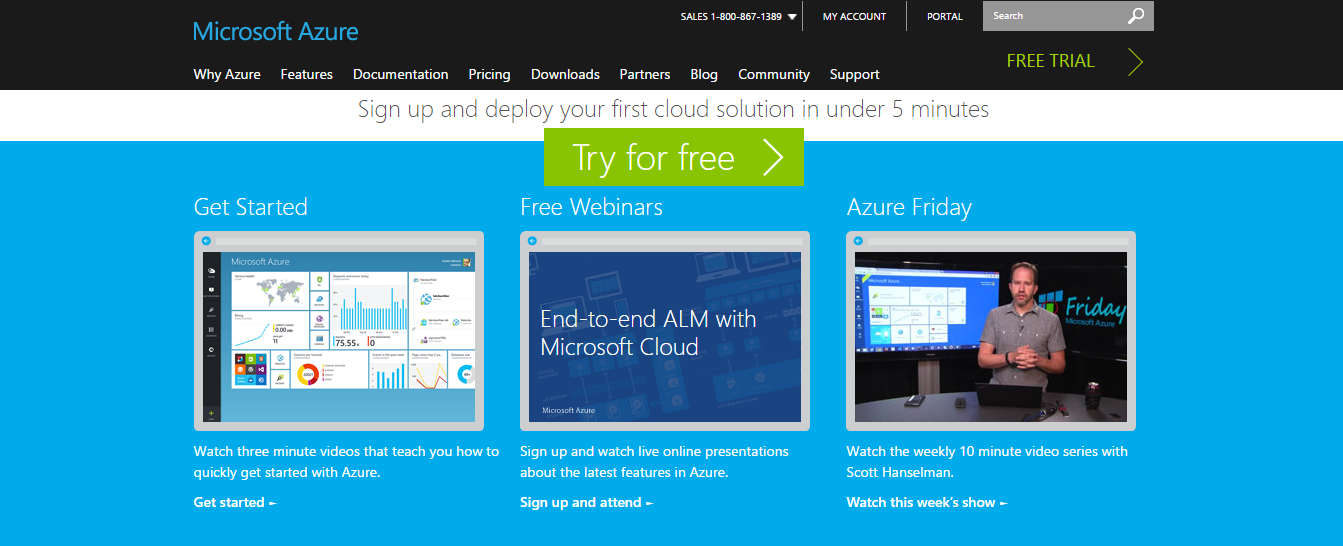The image size is (1343, 546).
Task: Click the arrow on Try for free button
Action: click(773, 157)
